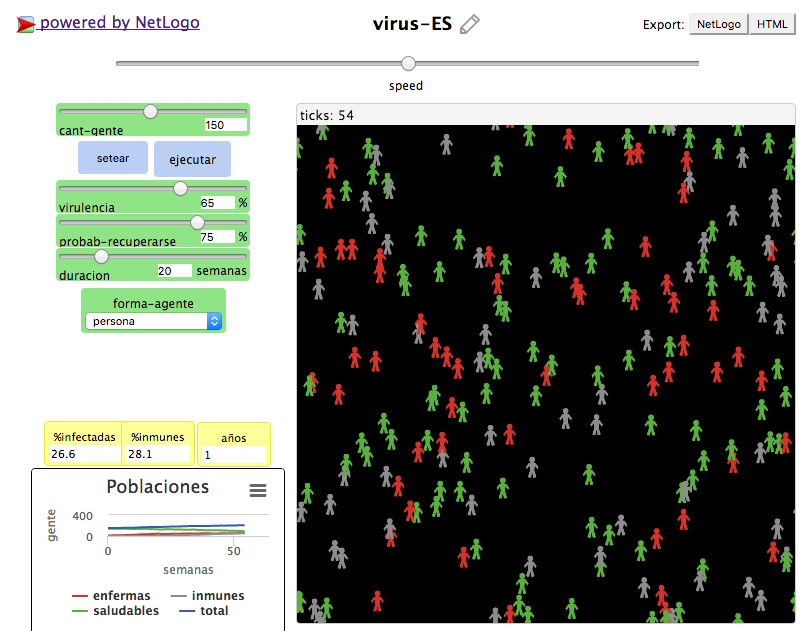Click the powered by NetLogo link

[x=119, y=22]
